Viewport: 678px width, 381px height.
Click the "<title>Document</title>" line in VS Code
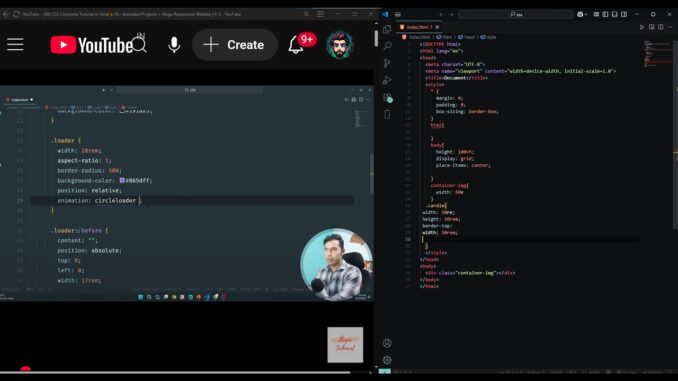(x=457, y=78)
